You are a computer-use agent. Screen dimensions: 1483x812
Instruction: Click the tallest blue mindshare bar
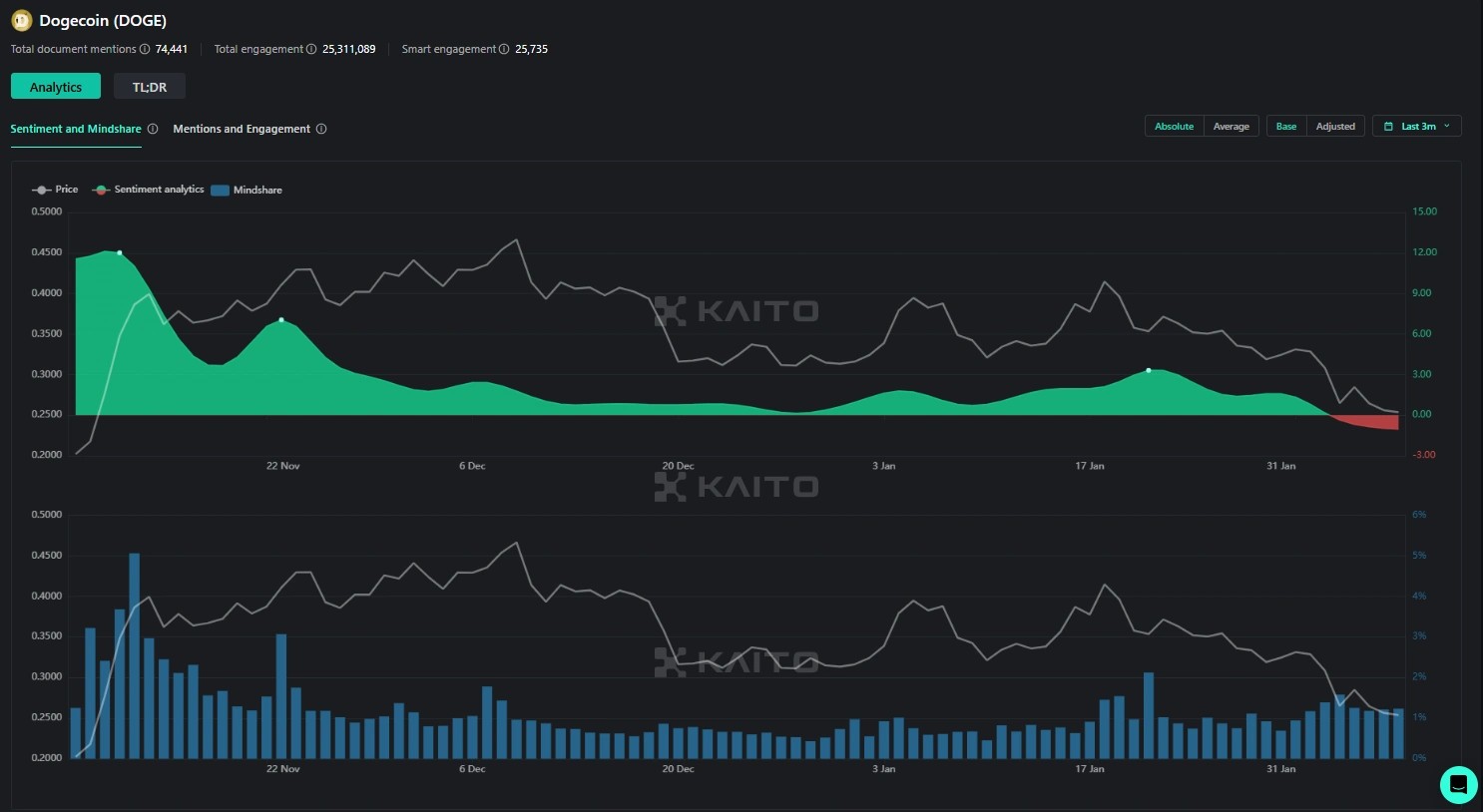(x=135, y=654)
